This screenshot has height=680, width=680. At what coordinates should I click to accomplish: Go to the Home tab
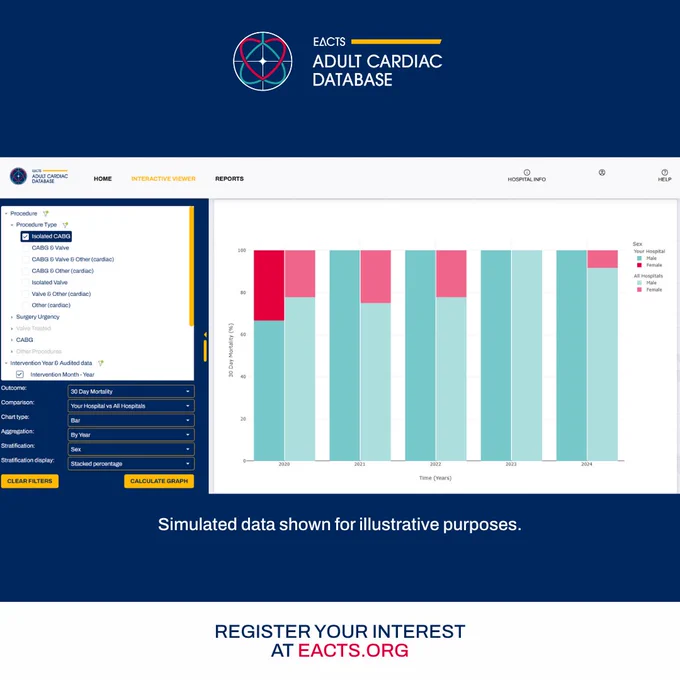click(x=103, y=179)
